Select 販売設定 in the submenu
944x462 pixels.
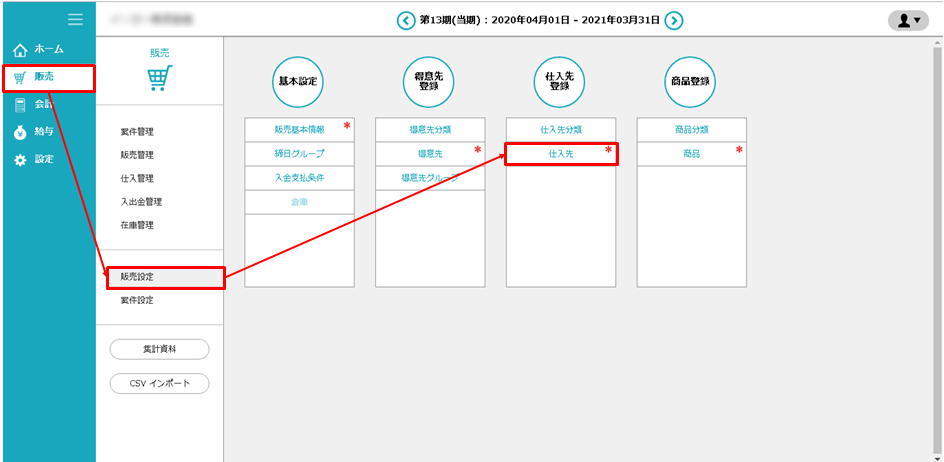[x=137, y=277]
